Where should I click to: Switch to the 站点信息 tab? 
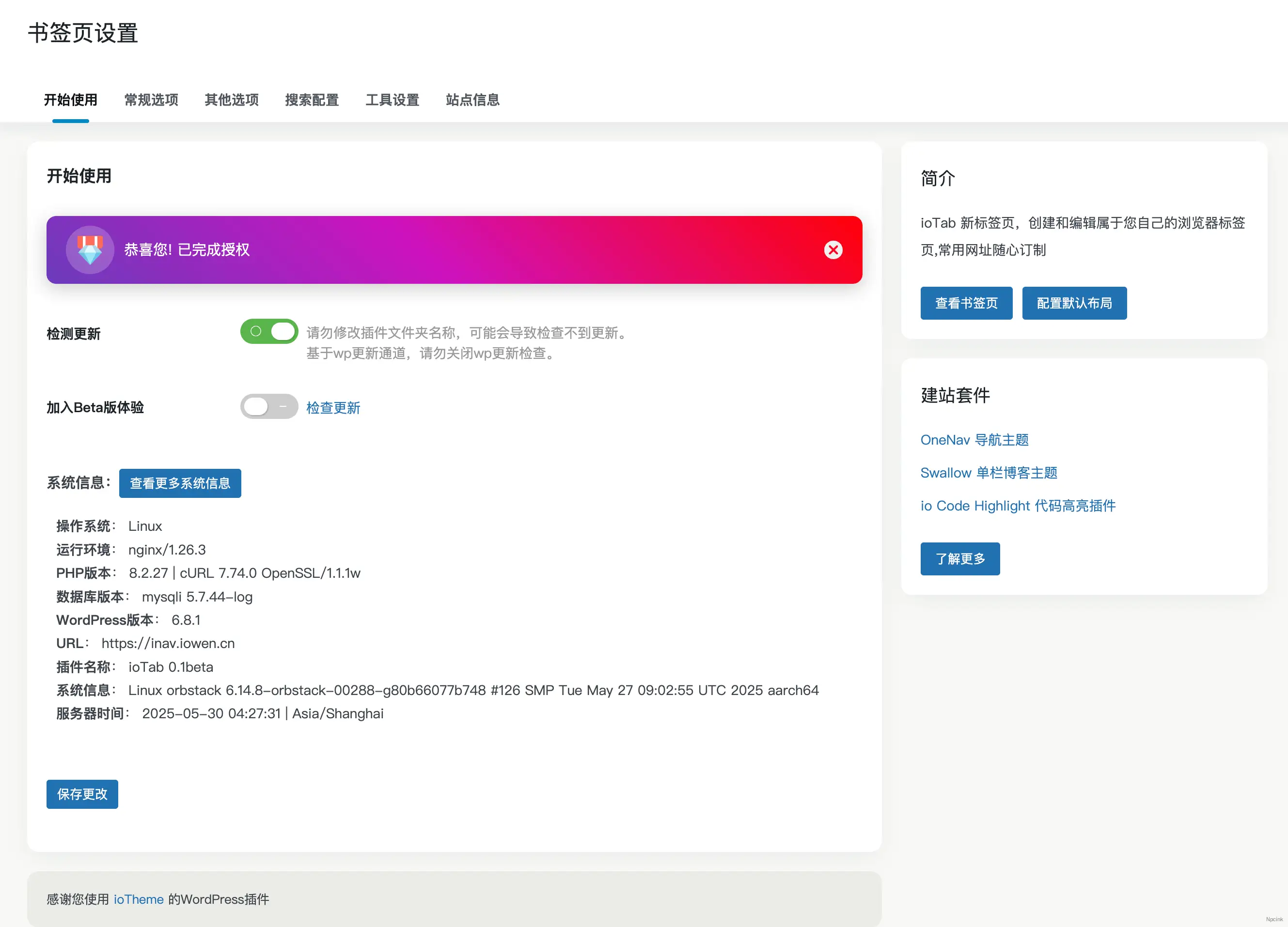472,100
